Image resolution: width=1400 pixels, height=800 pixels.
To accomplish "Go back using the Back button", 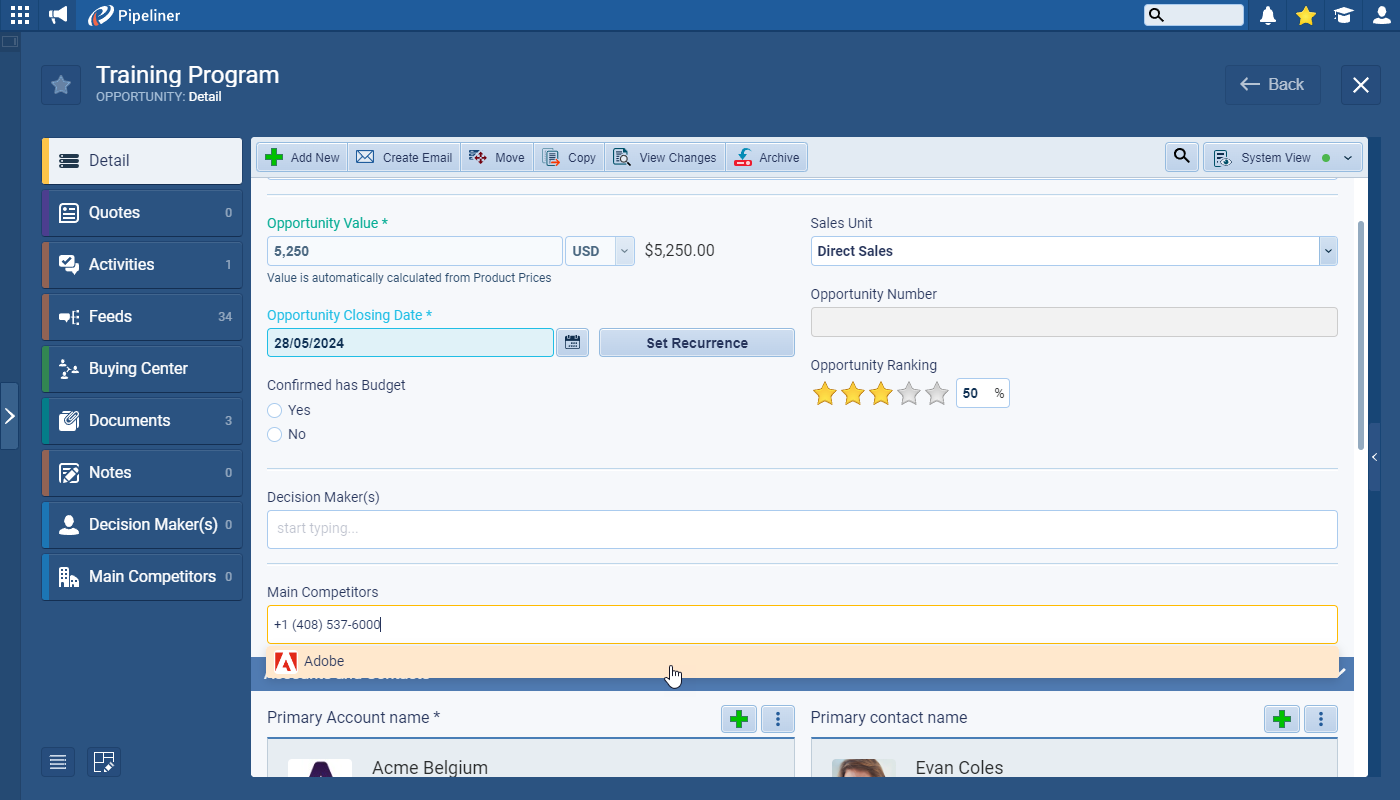I will tap(1272, 85).
